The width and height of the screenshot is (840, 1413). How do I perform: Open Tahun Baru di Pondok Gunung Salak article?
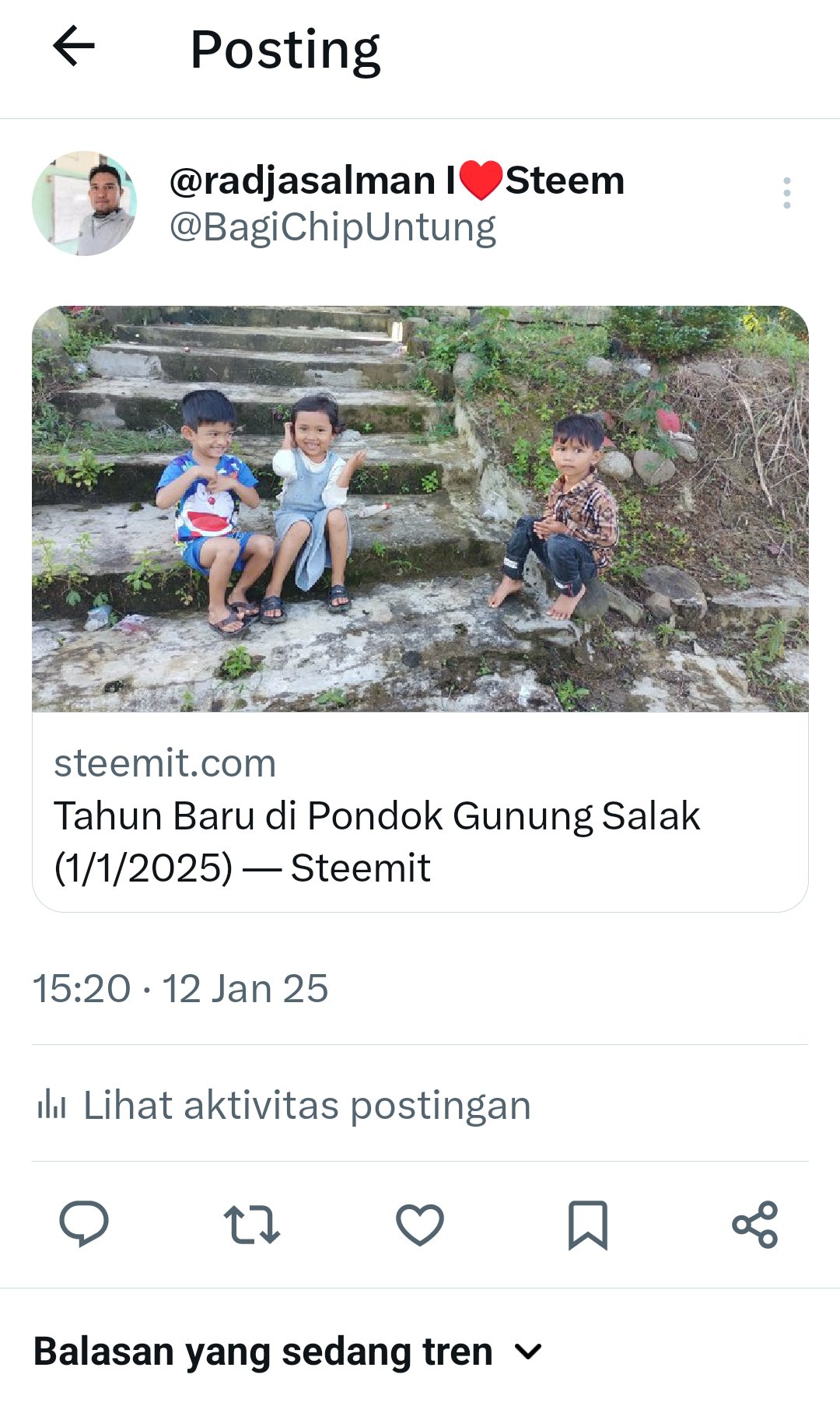376,842
